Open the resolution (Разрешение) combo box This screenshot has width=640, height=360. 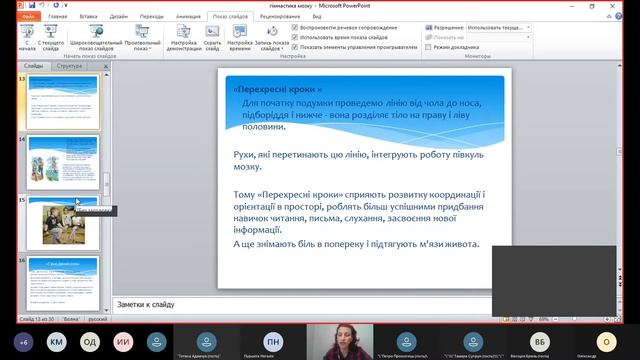(x=498, y=27)
